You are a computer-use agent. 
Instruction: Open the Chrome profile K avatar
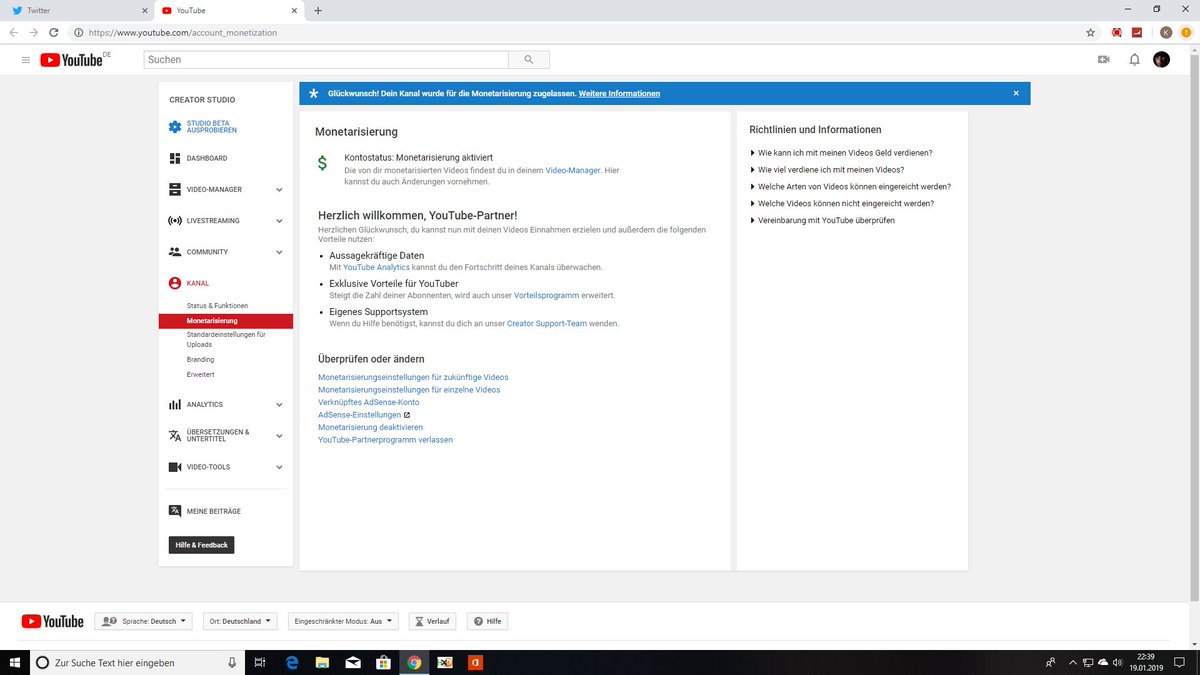click(x=1166, y=32)
